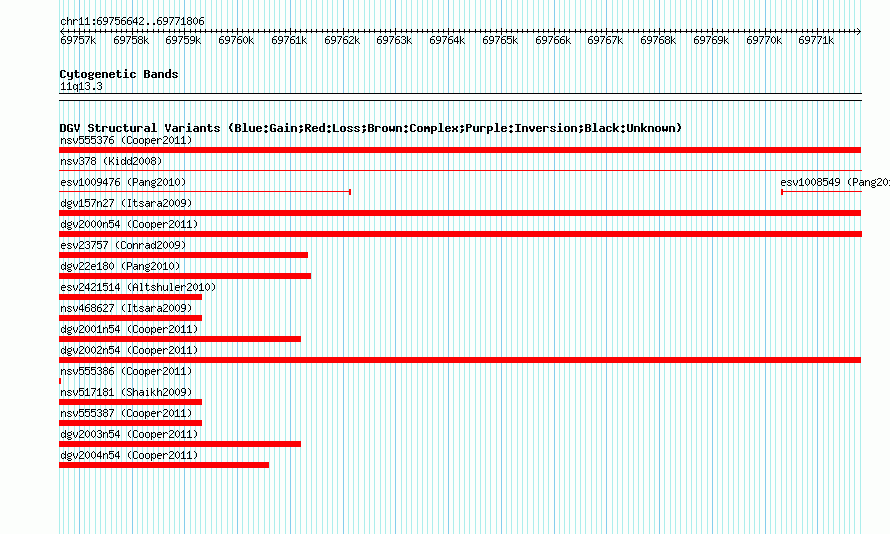Select the dgv157n27 red bar

click(x=460, y=213)
